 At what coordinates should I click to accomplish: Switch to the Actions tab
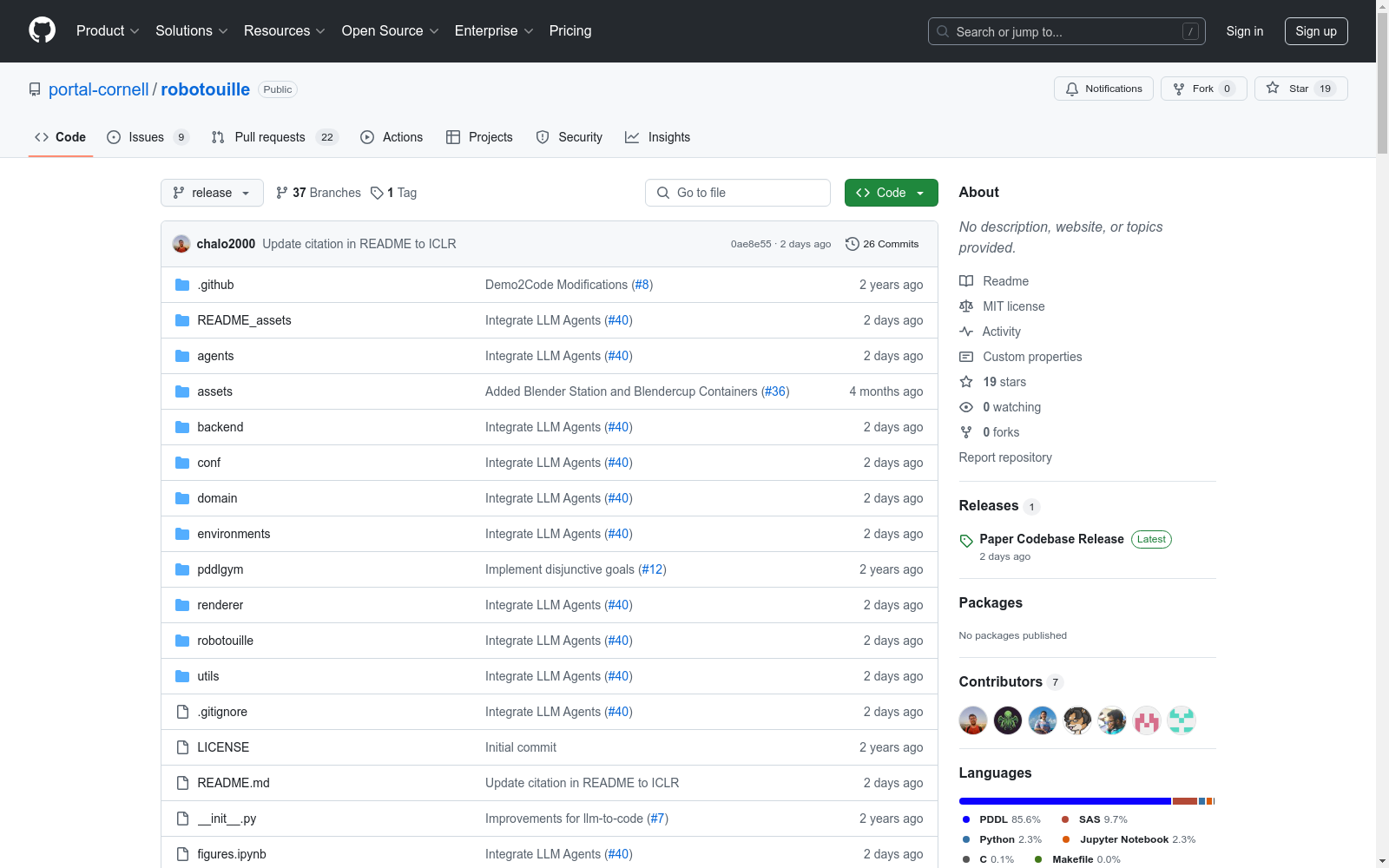tap(392, 137)
